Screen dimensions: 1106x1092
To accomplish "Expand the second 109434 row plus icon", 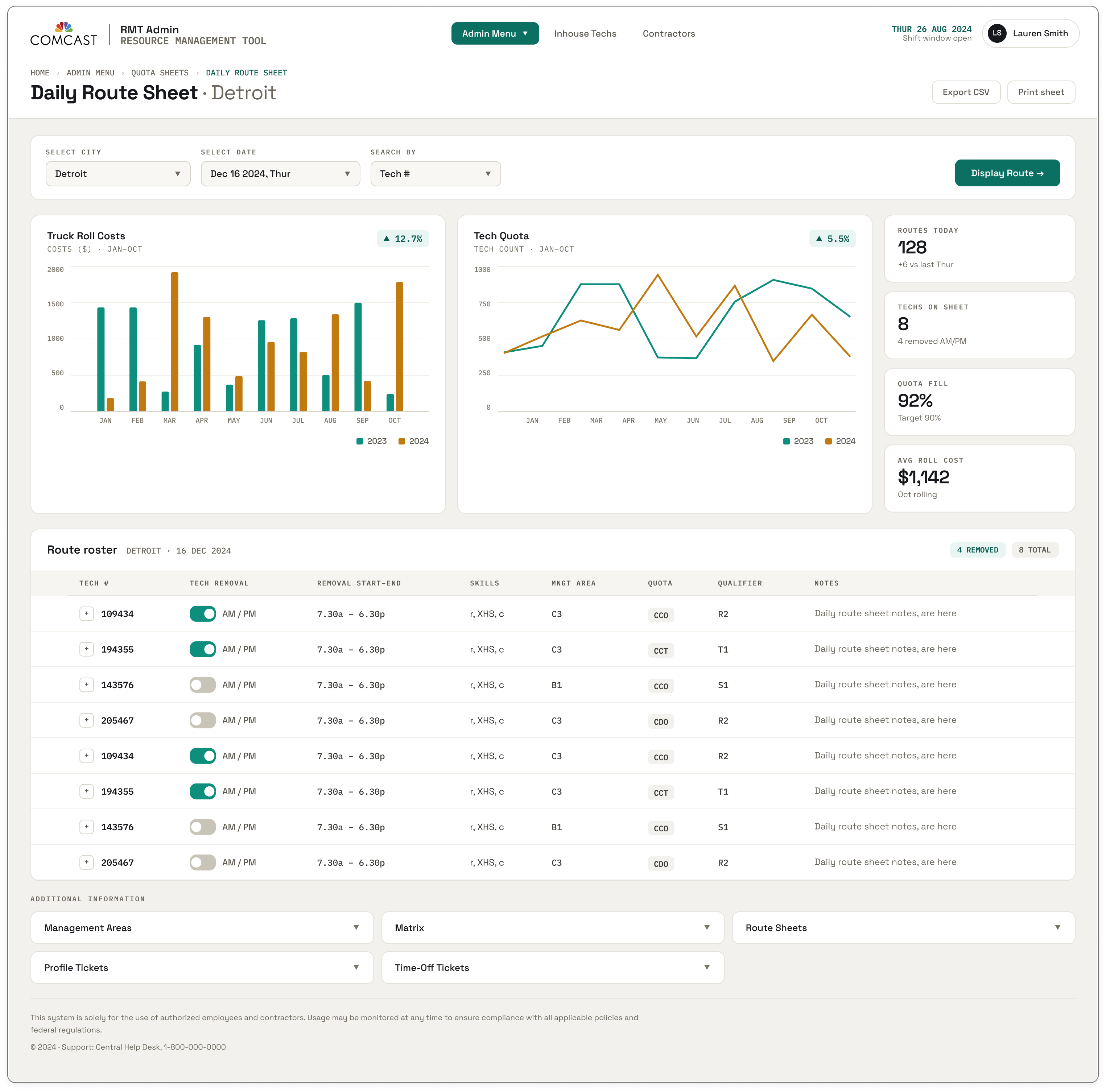I will (x=86, y=756).
